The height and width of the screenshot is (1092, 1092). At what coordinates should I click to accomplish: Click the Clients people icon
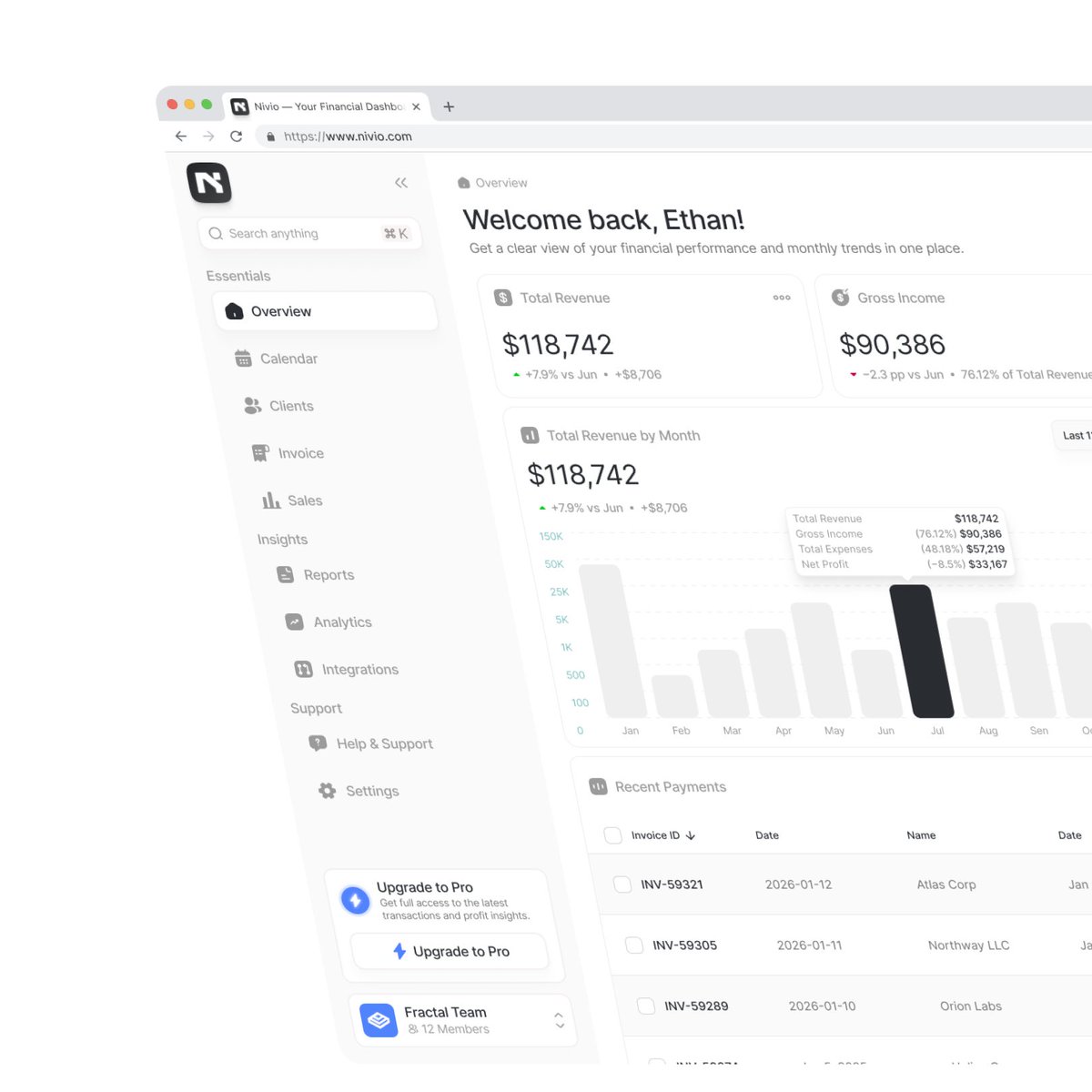pos(252,406)
